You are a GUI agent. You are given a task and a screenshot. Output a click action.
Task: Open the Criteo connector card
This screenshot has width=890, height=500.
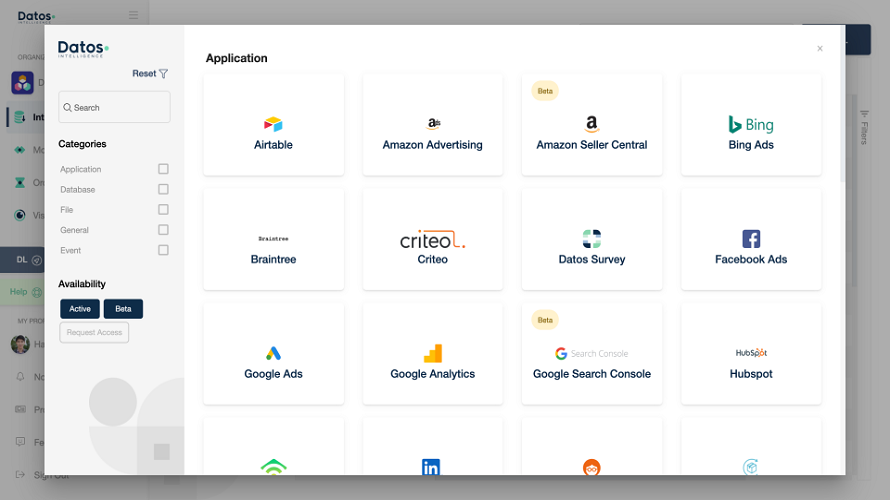coord(433,239)
